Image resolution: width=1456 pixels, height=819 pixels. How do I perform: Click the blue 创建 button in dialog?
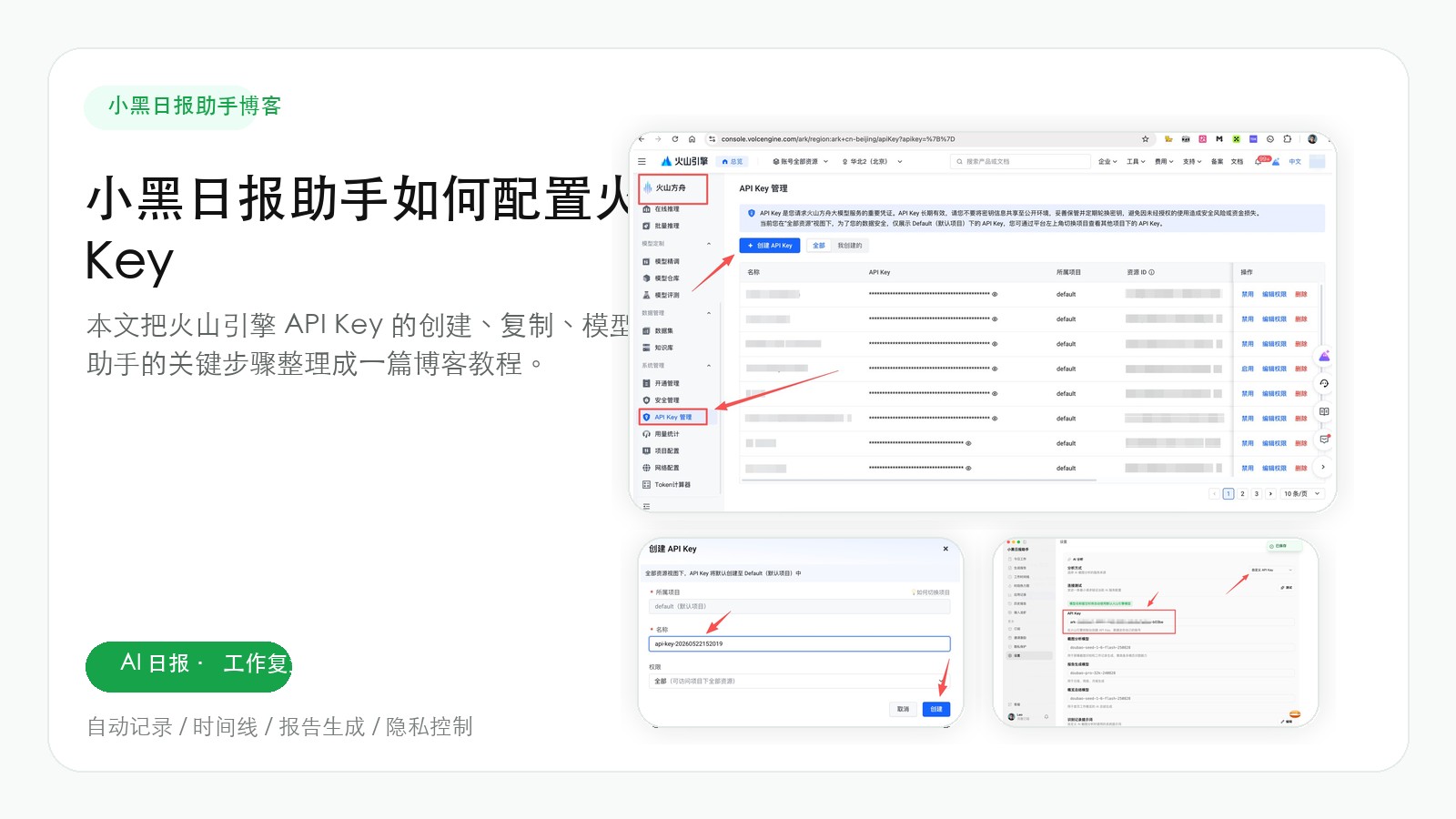point(936,709)
